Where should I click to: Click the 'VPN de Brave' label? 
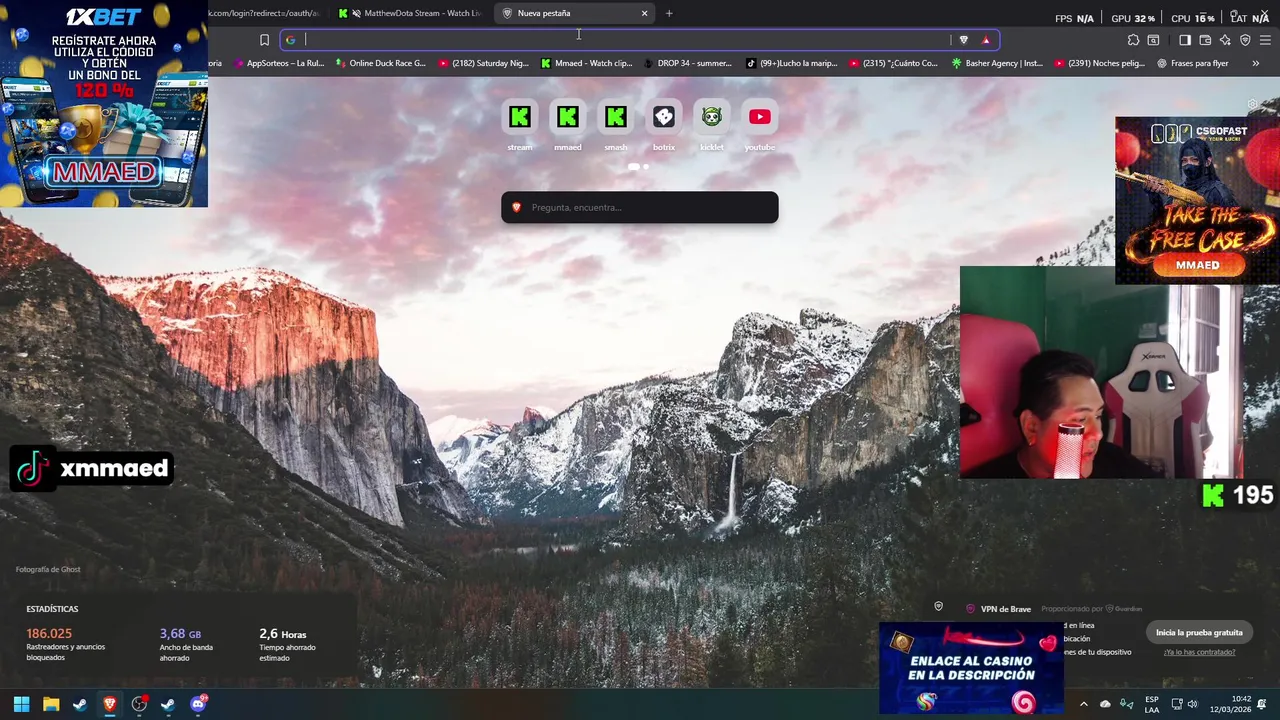coord(1006,609)
